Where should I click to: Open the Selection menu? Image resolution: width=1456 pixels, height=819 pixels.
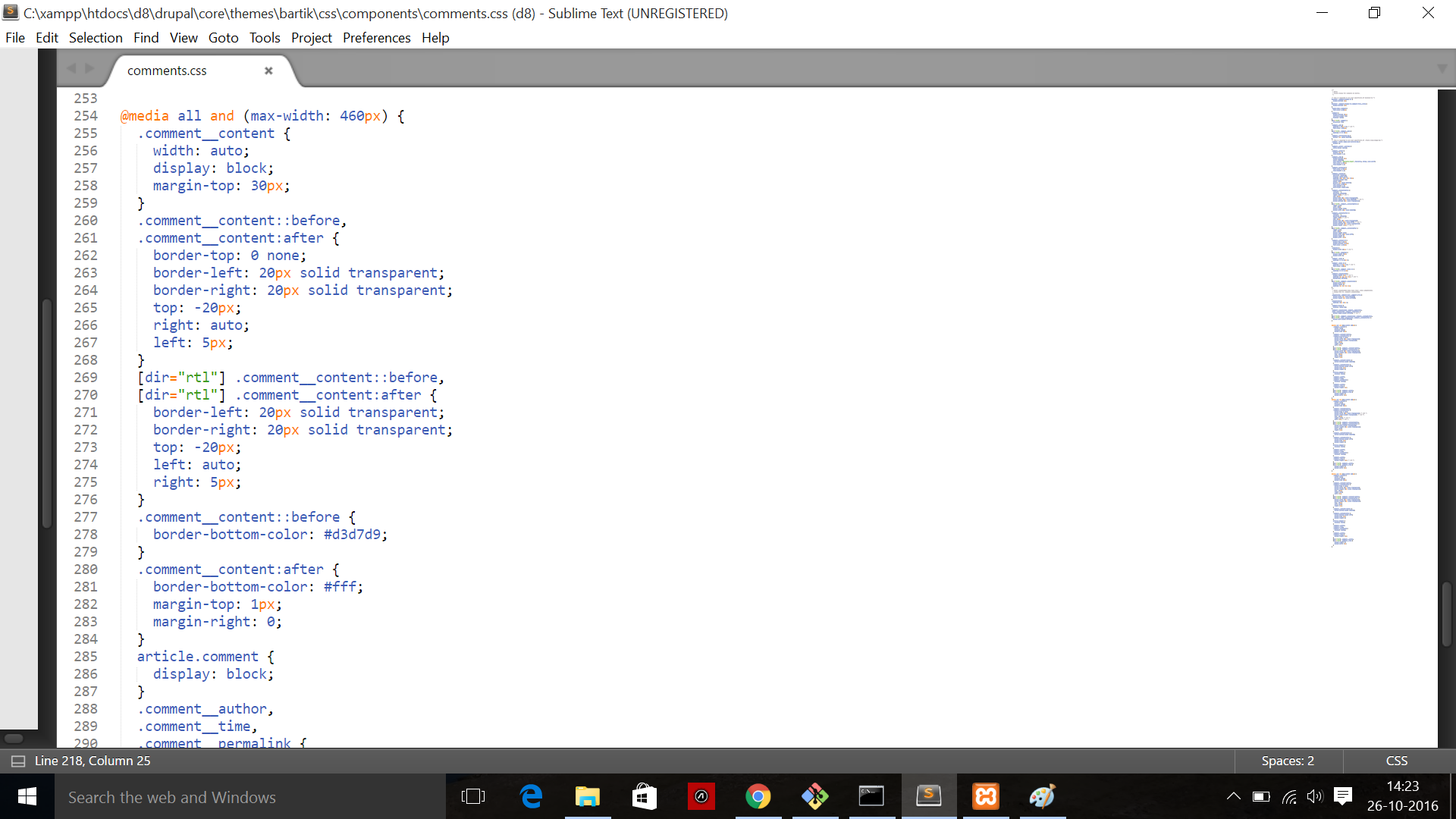pyautogui.click(x=96, y=38)
